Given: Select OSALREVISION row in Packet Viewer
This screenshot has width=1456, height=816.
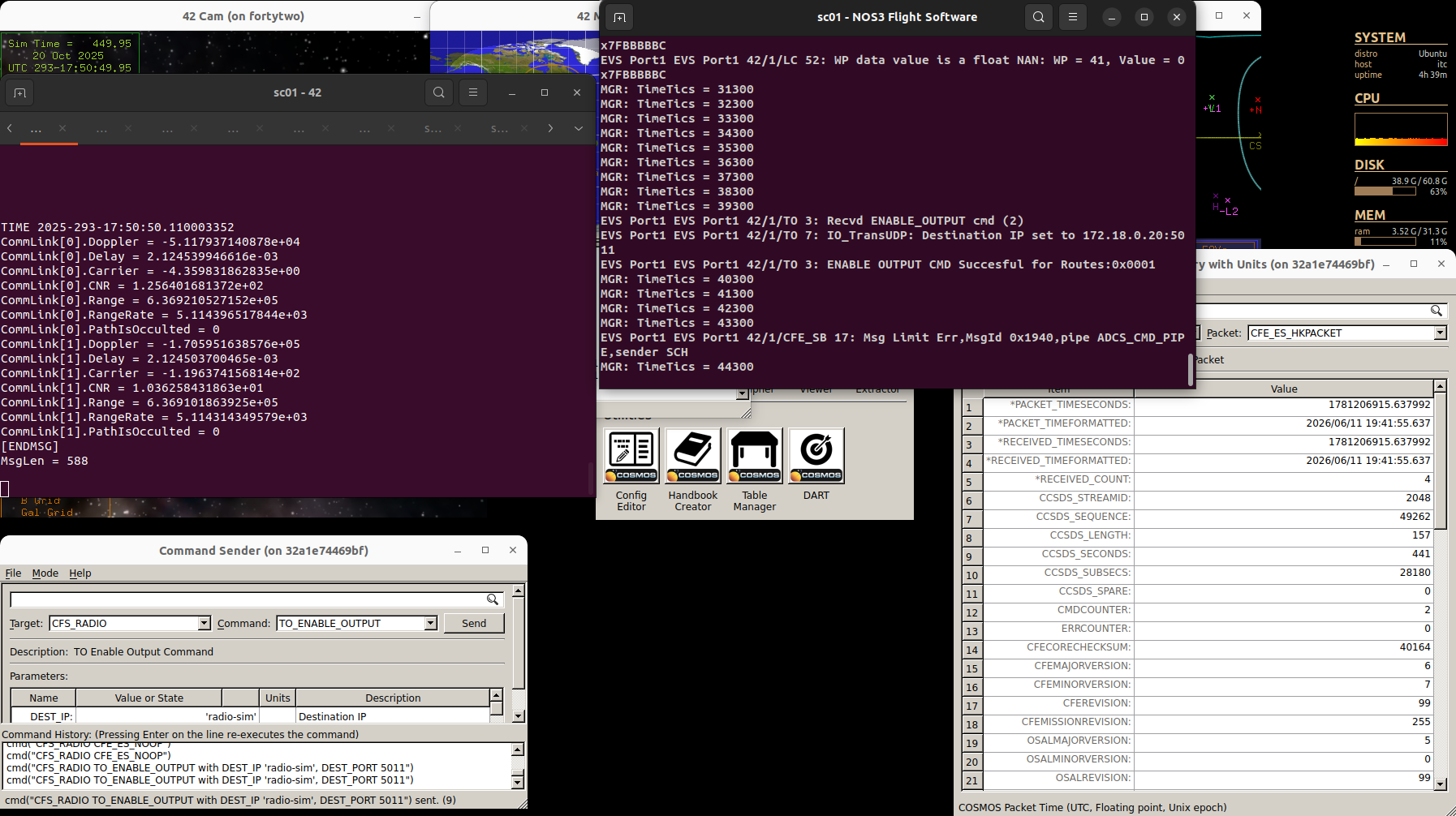Looking at the screenshot, I should click(x=1197, y=778).
